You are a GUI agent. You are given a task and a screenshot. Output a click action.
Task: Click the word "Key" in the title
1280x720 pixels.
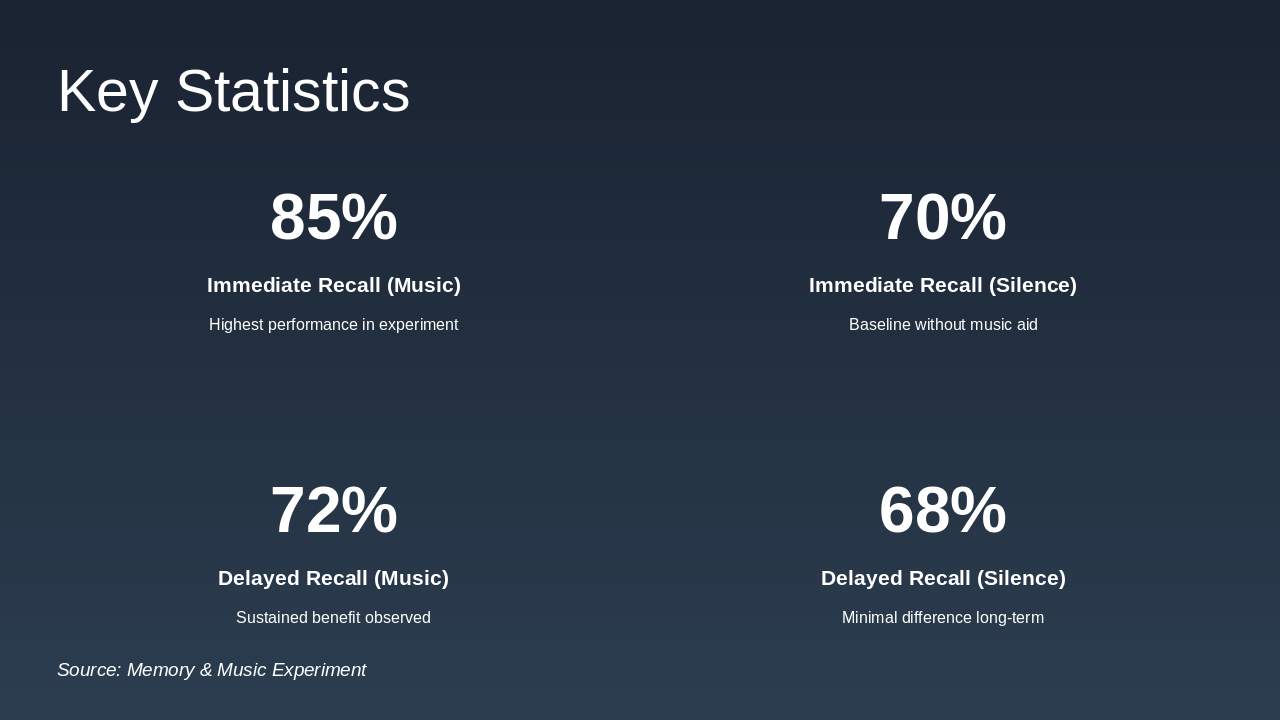[x=107, y=91]
